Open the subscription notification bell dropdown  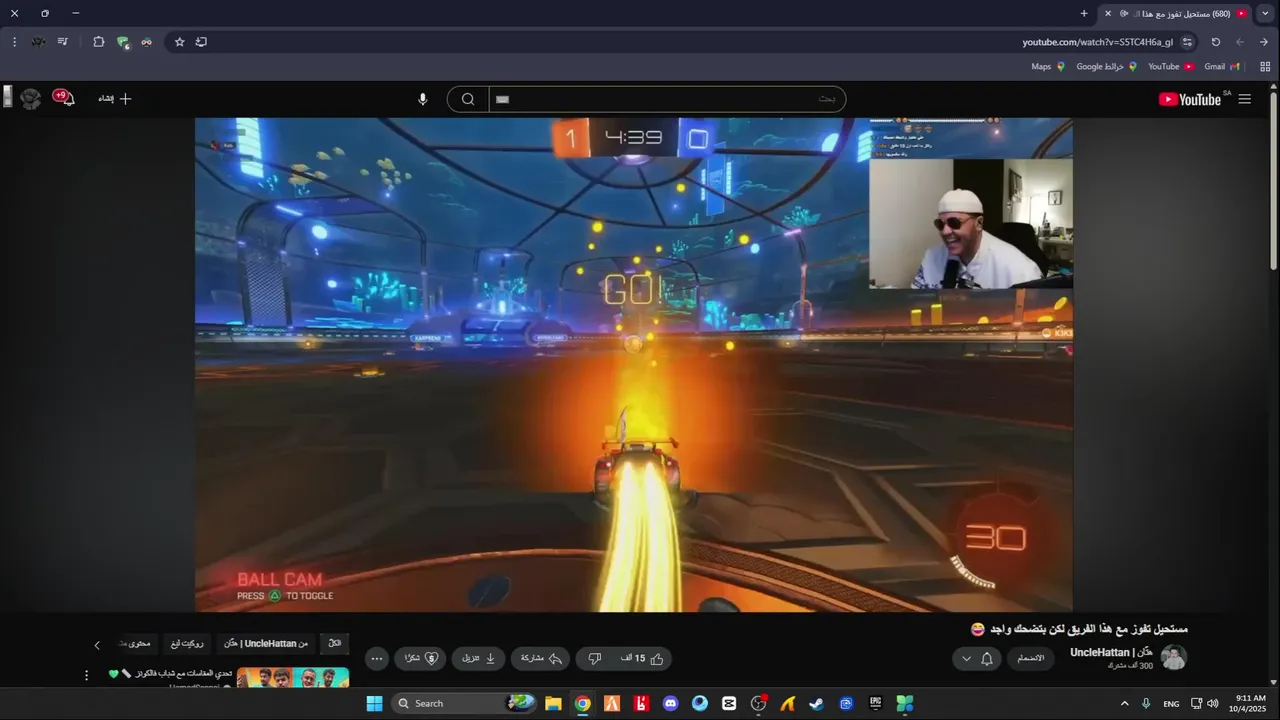click(x=977, y=658)
